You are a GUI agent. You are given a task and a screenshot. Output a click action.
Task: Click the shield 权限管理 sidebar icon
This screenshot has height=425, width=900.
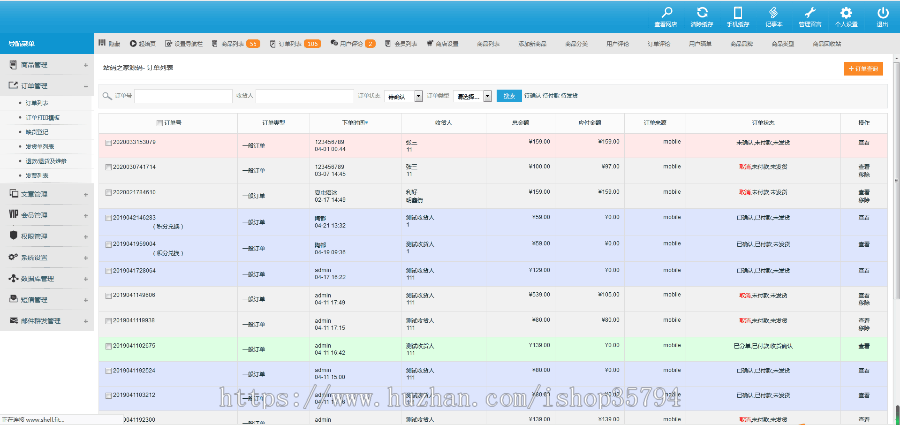pos(13,236)
